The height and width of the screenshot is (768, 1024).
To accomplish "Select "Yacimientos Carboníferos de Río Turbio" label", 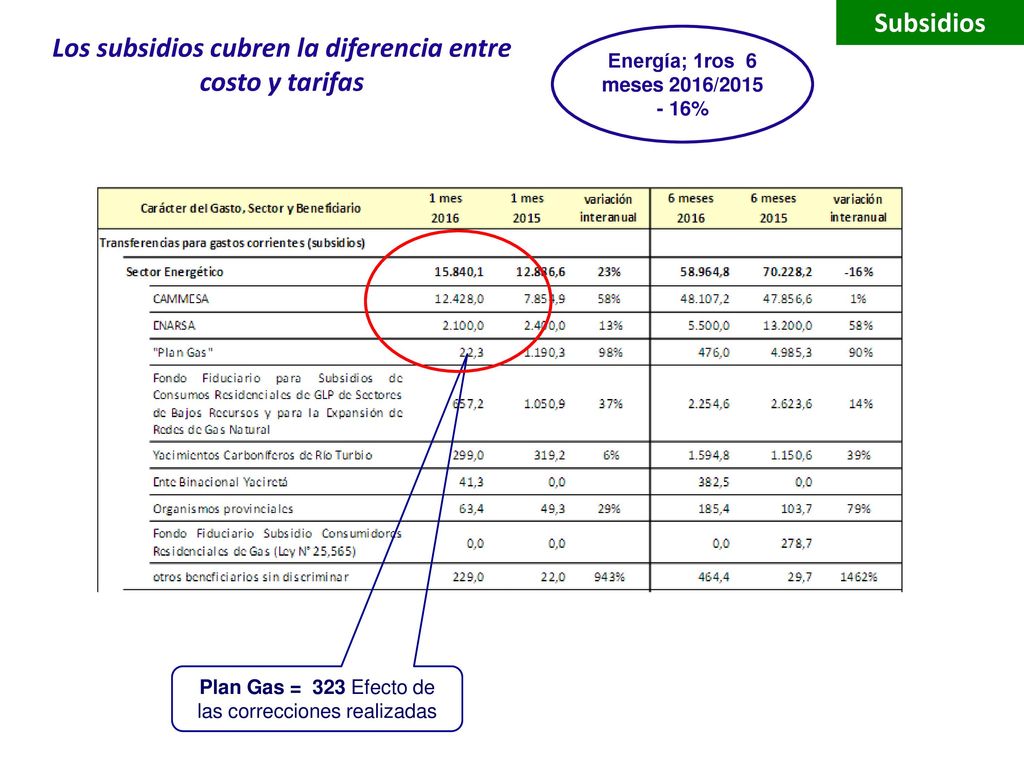I will pos(263,455).
